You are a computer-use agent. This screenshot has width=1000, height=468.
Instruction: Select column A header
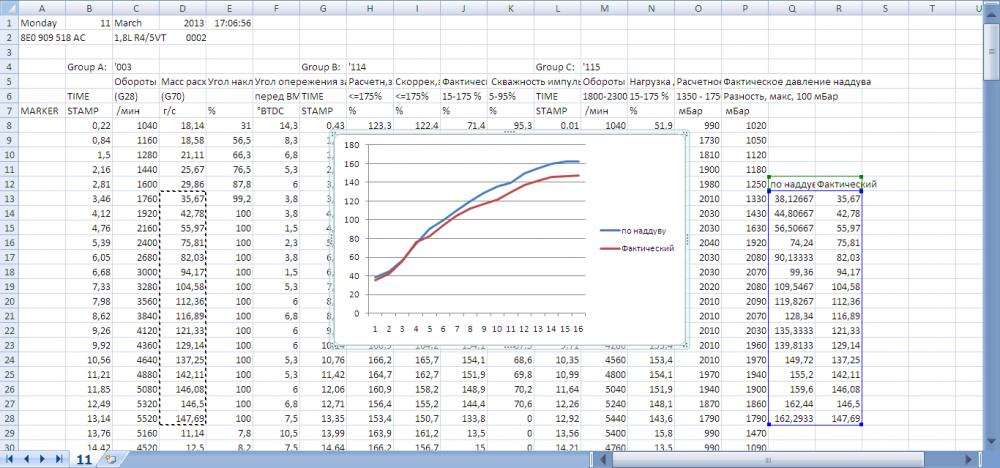coord(42,8)
